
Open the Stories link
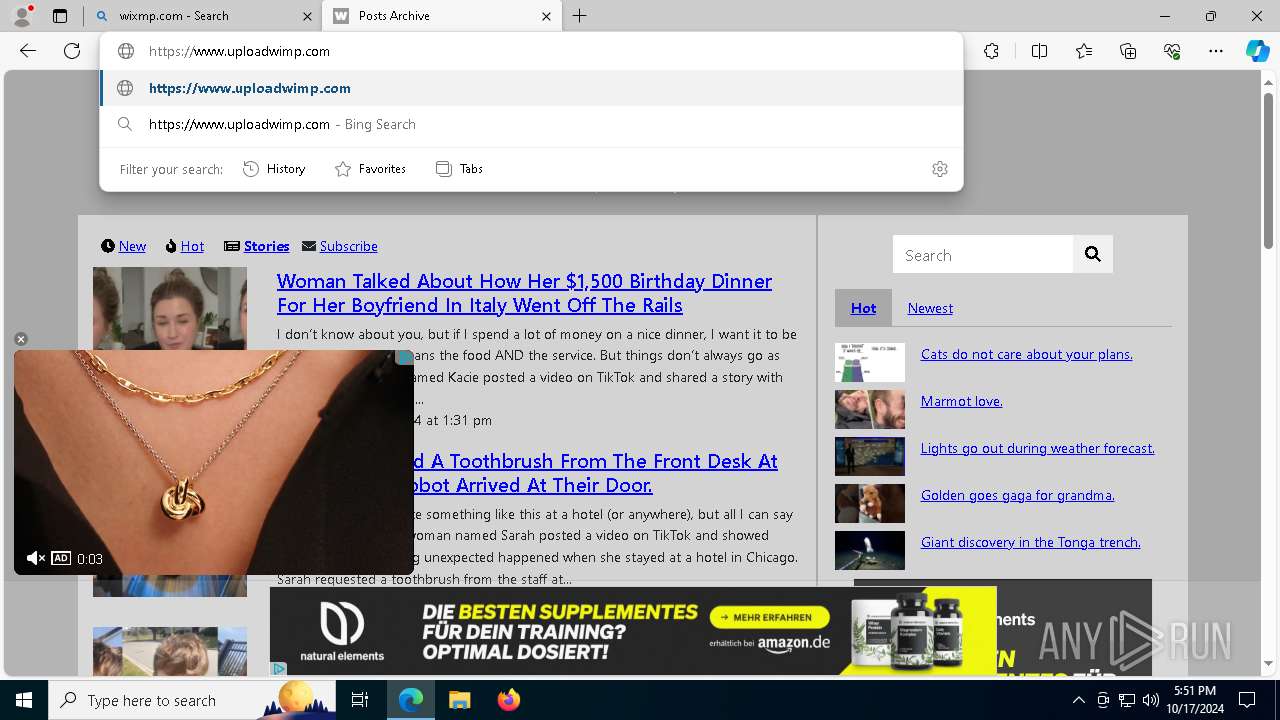[266, 246]
